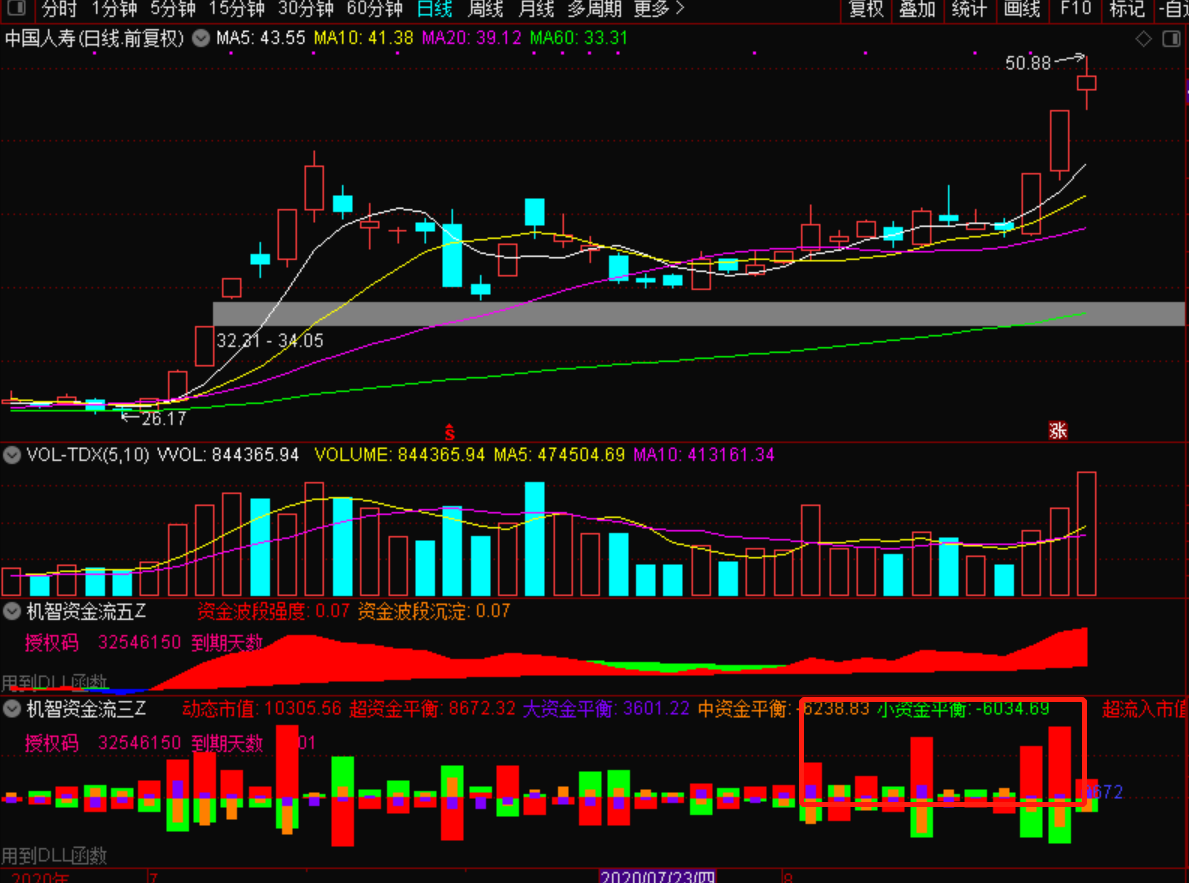The image size is (1189, 883).
Task: Click the 复权 button
Action: [x=866, y=9]
